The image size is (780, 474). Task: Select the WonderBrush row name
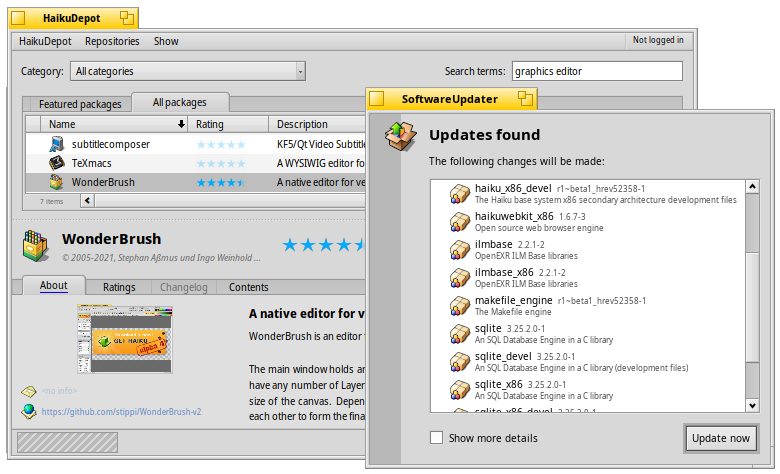(x=103, y=182)
